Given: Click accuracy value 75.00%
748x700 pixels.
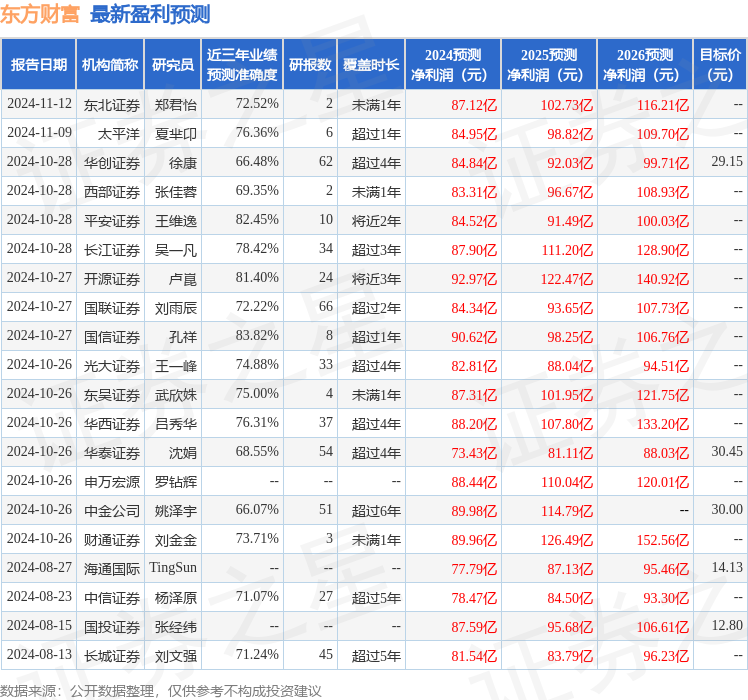Looking at the screenshot, I should (x=257, y=394).
